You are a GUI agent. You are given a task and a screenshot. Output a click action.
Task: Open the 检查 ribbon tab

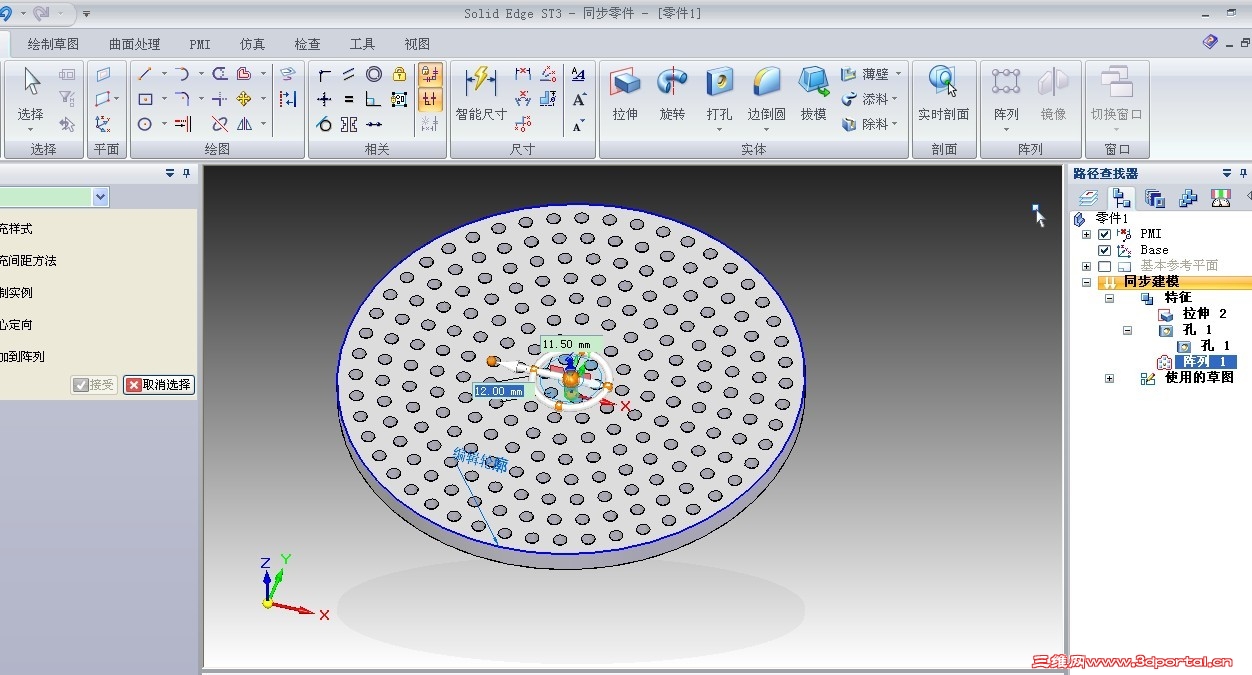(x=307, y=44)
